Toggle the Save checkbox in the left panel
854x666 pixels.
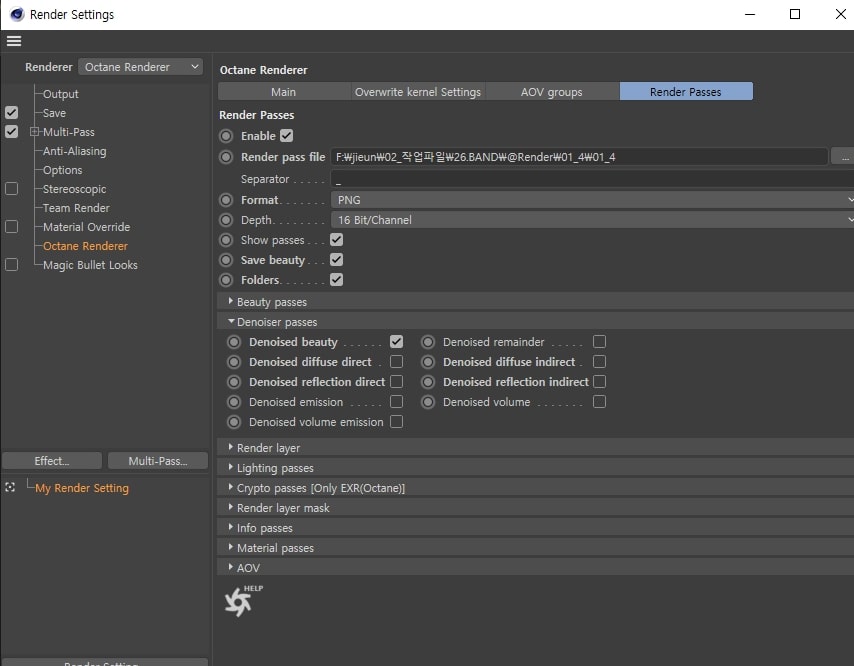point(11,113)
